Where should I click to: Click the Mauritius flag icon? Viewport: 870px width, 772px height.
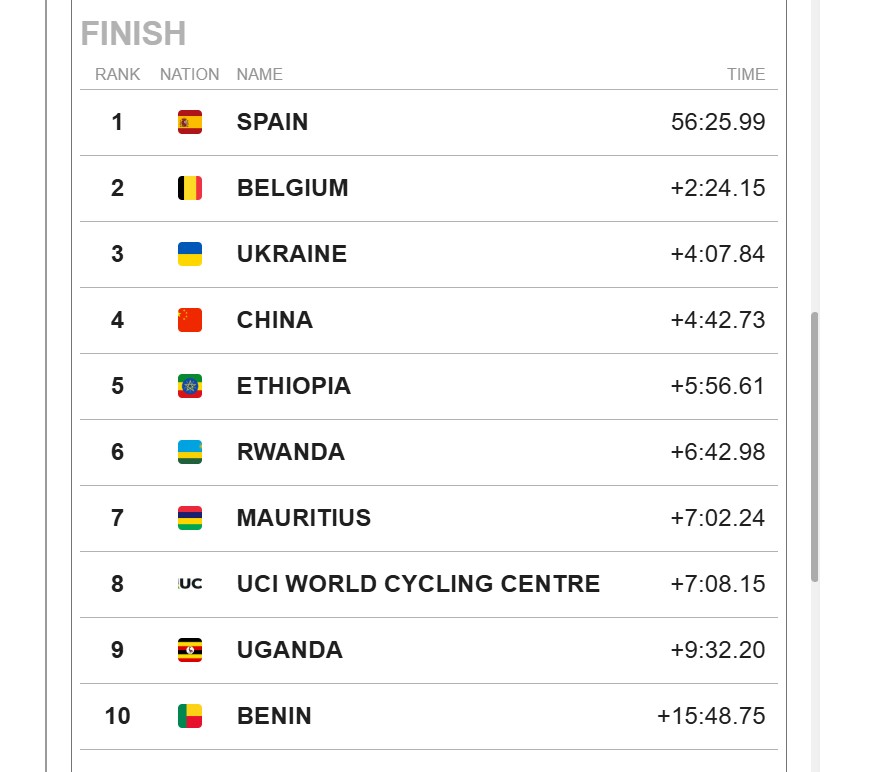(190, 518)
